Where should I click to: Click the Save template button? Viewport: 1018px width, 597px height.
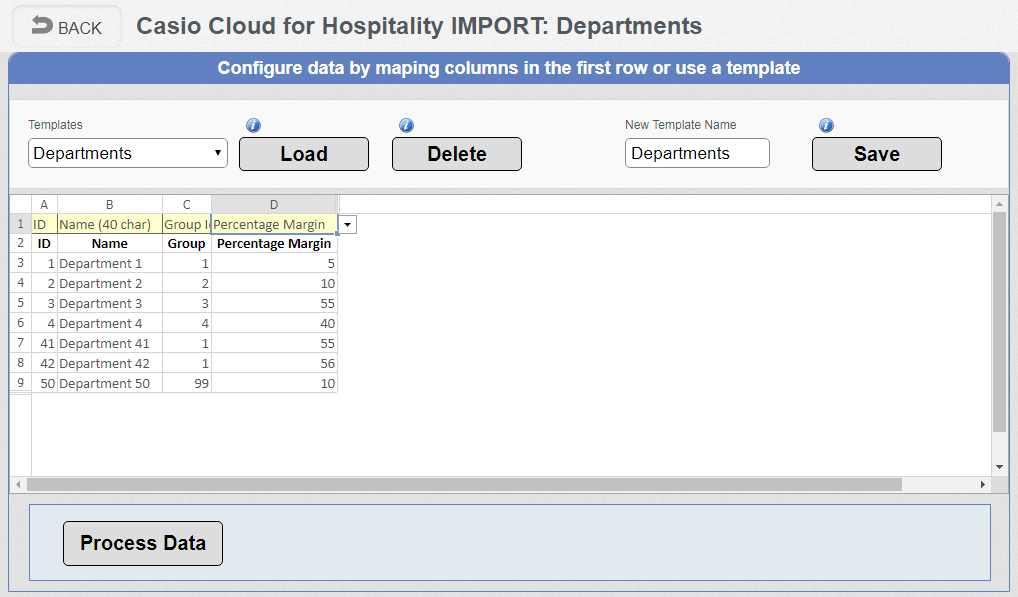point(877,154)
